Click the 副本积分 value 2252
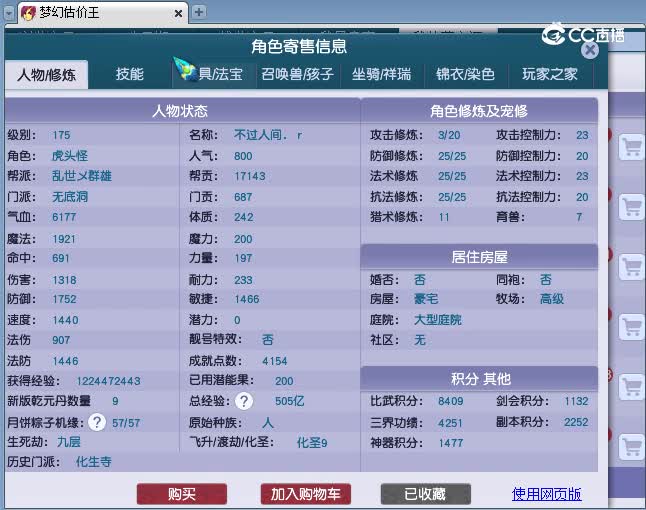646x510 pixels. (x=576, y=422)
